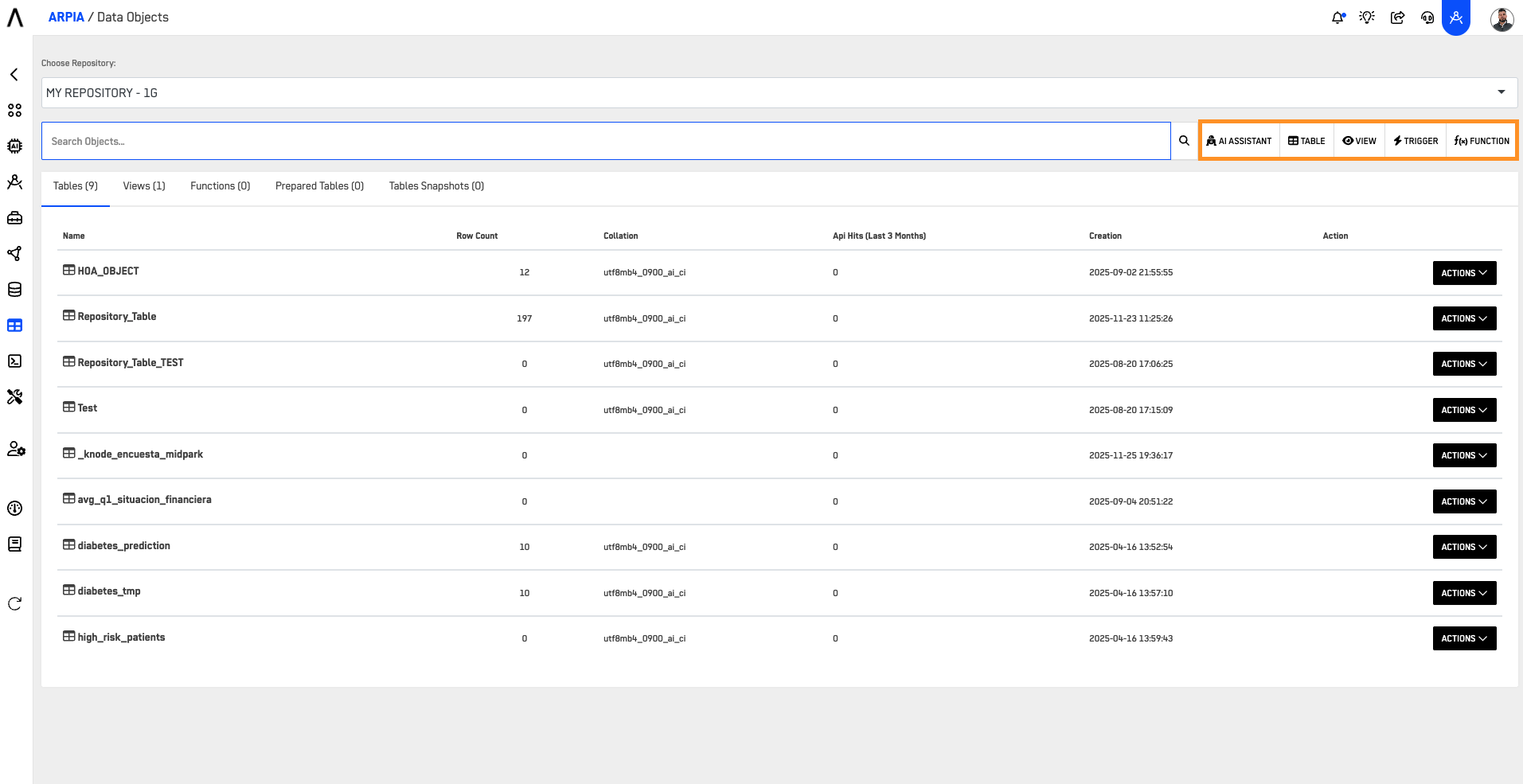Open the terminal icon in the sidebar

click(x=14, y=361)
